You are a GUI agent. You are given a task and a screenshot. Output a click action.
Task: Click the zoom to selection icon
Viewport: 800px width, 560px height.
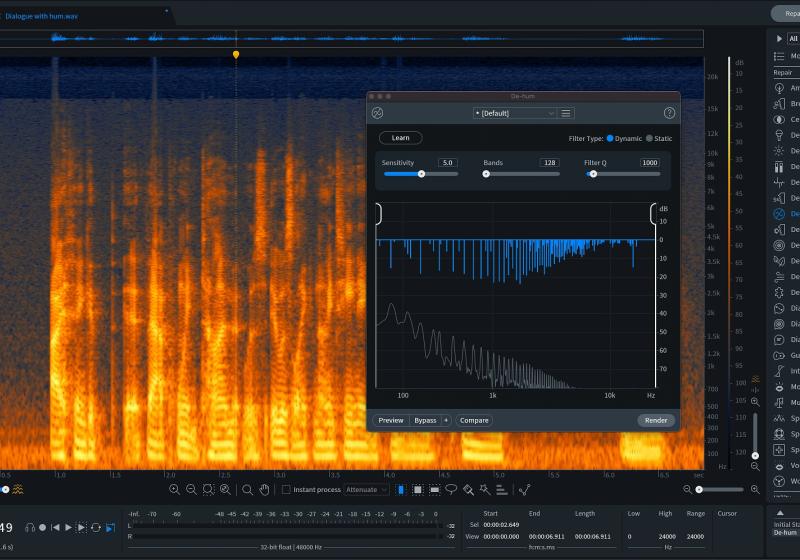(208, 490)
